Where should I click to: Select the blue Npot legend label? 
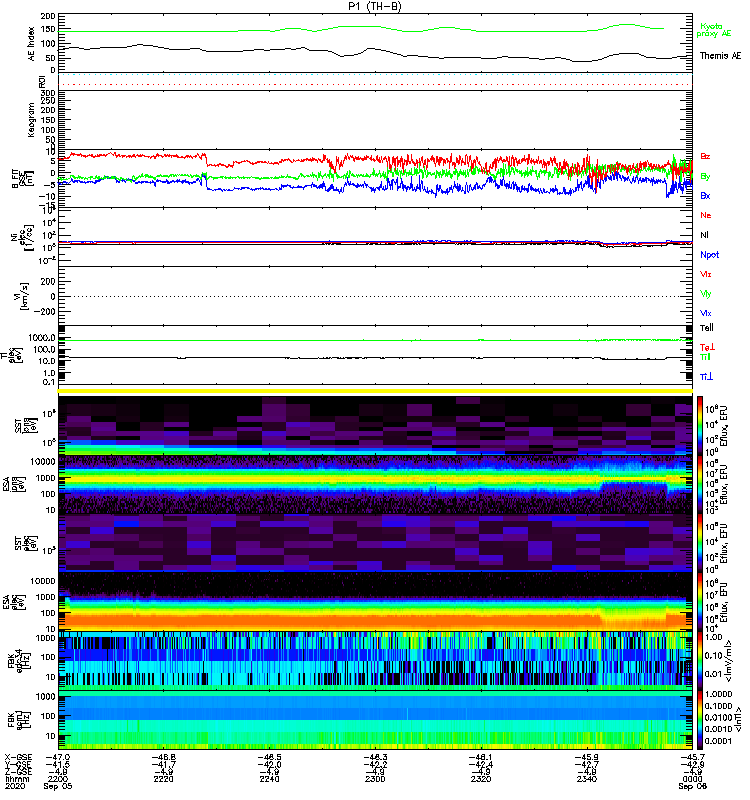[x=710, y=255]
